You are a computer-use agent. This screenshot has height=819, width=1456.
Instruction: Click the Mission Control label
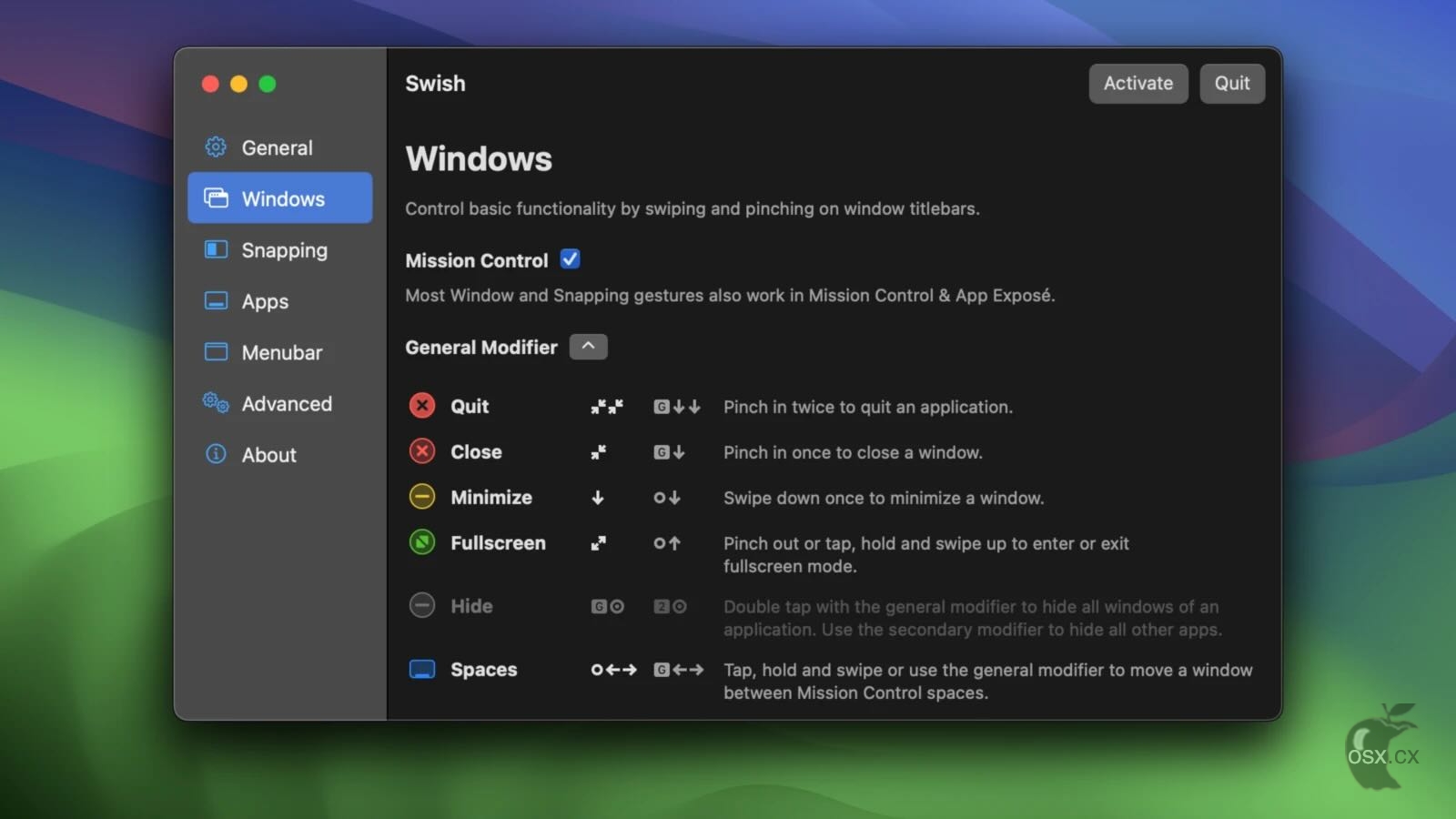[x=476, y=260]
